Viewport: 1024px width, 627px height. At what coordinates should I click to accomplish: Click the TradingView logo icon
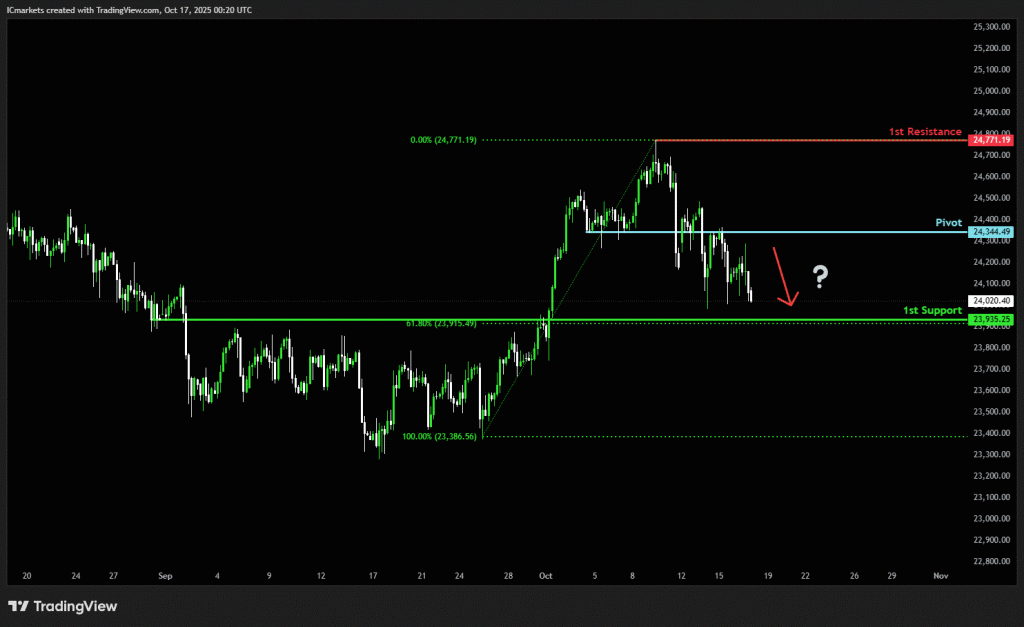pyautogui.click(x=18, y=606)
